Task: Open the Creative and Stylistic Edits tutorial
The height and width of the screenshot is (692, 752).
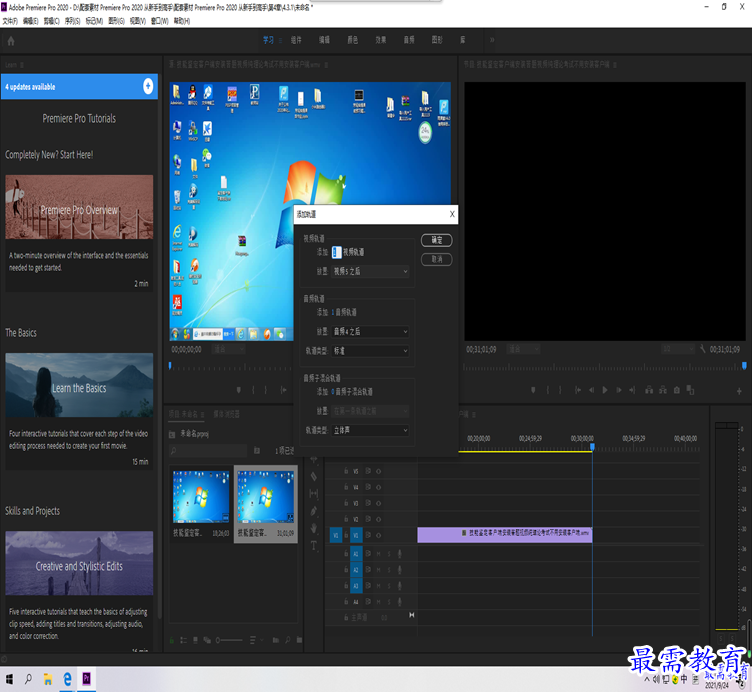Action: pos(79,563)
